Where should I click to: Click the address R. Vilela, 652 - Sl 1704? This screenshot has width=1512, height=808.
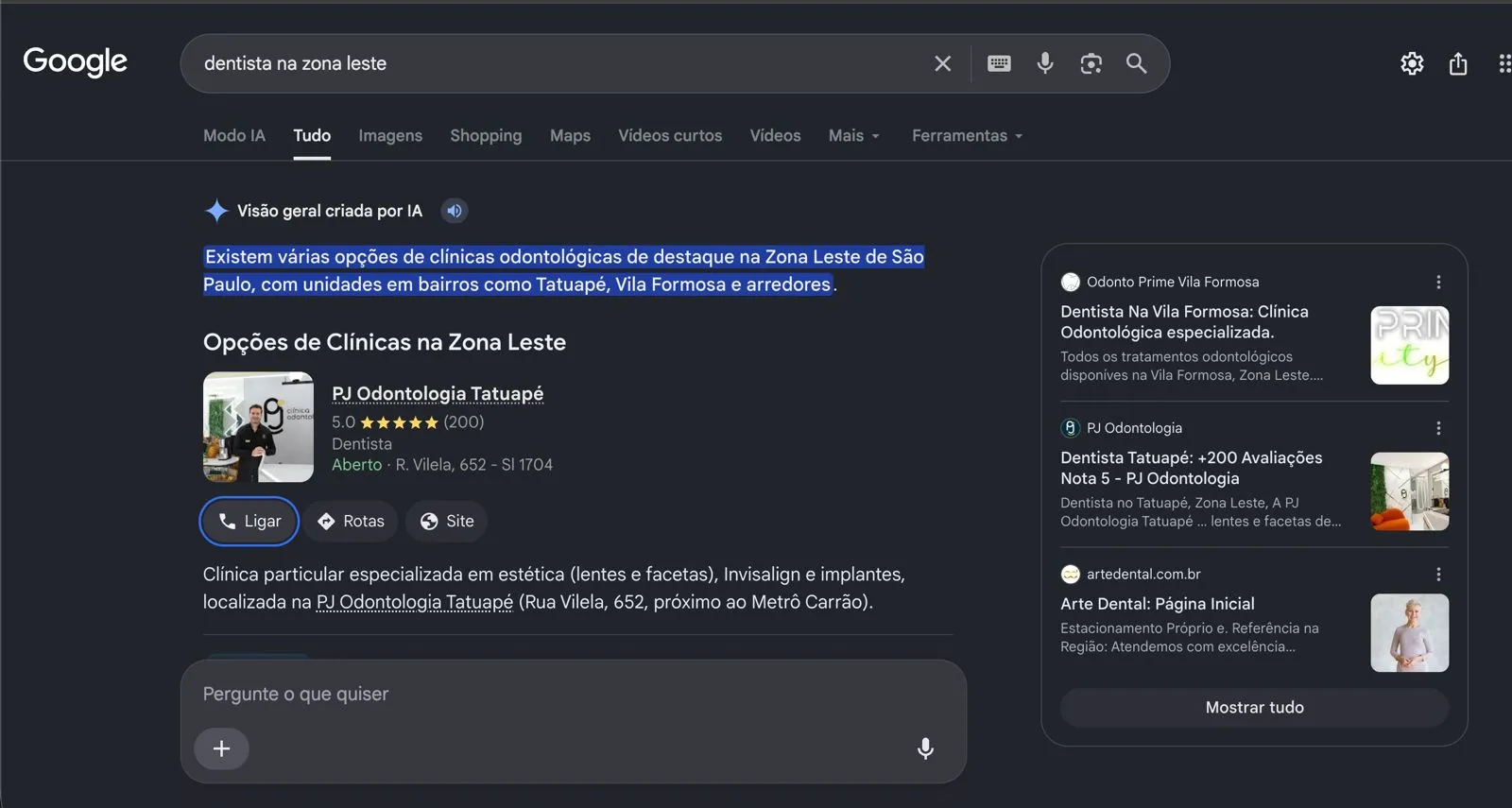tap(474, 465)
